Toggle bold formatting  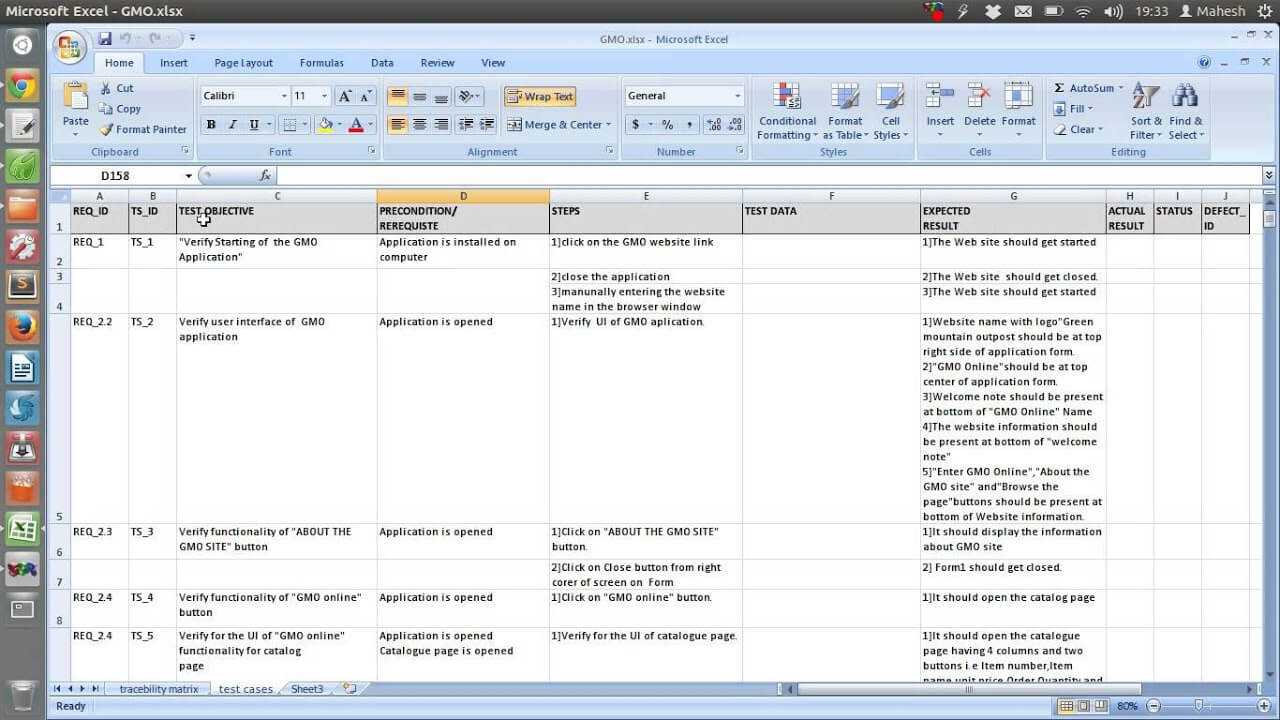pos(211,125)
